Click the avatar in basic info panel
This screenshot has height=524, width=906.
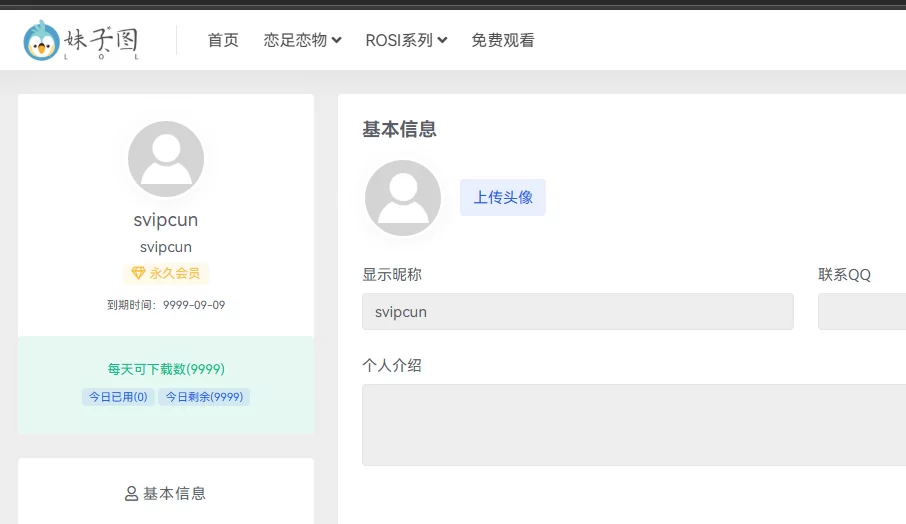(403, 198)
